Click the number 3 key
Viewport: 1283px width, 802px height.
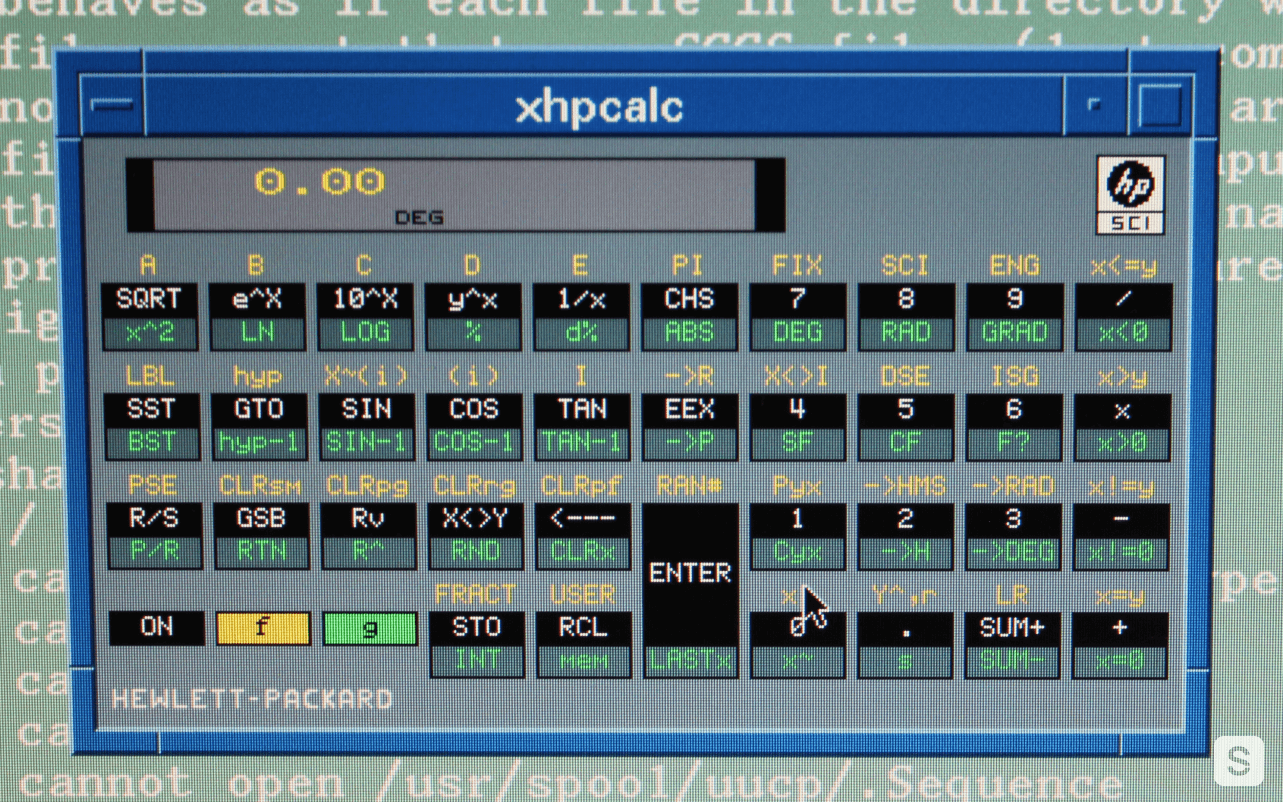tap(1013, 536)
